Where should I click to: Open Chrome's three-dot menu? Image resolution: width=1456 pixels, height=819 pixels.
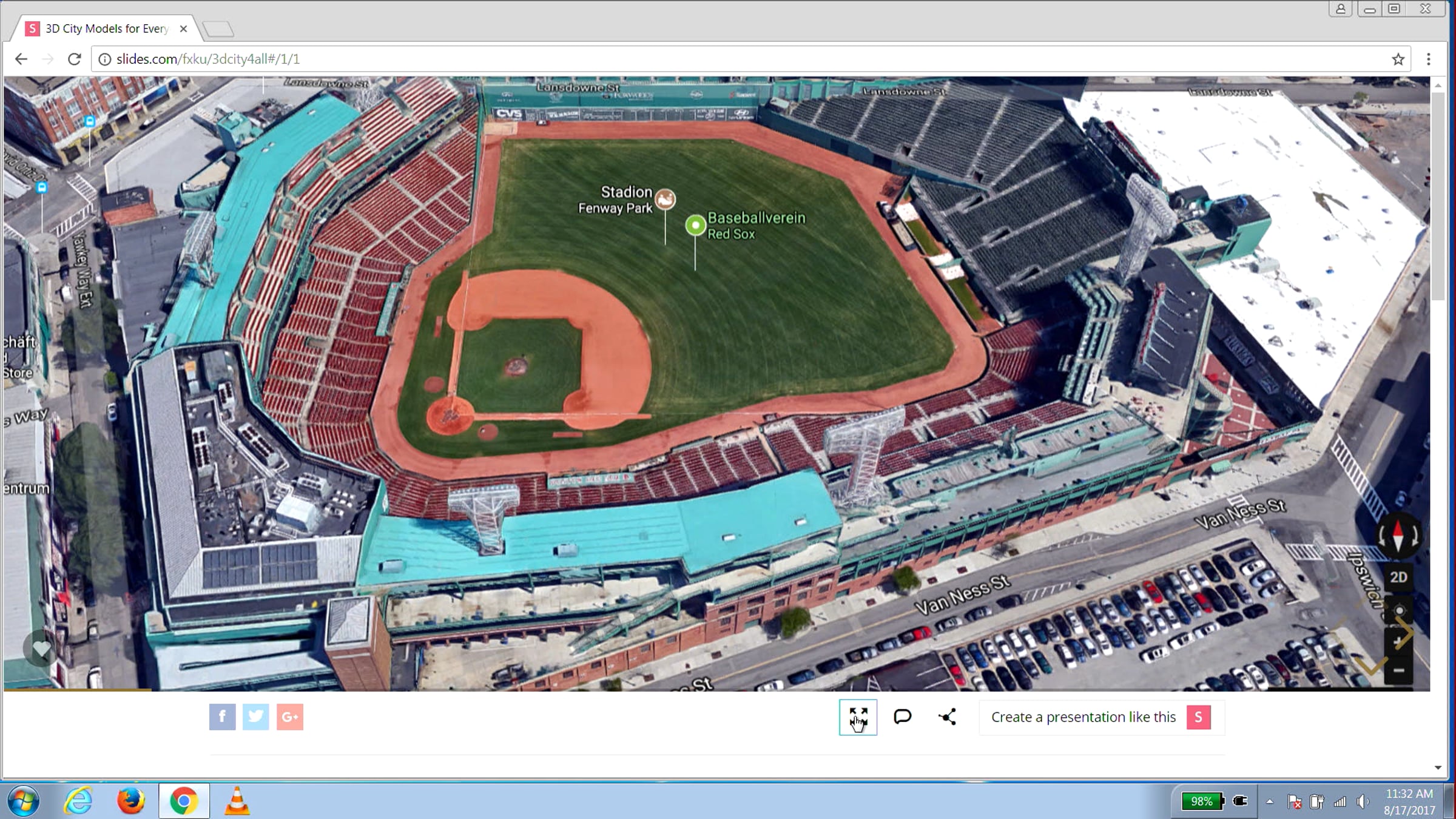(x=1429, y=59)
